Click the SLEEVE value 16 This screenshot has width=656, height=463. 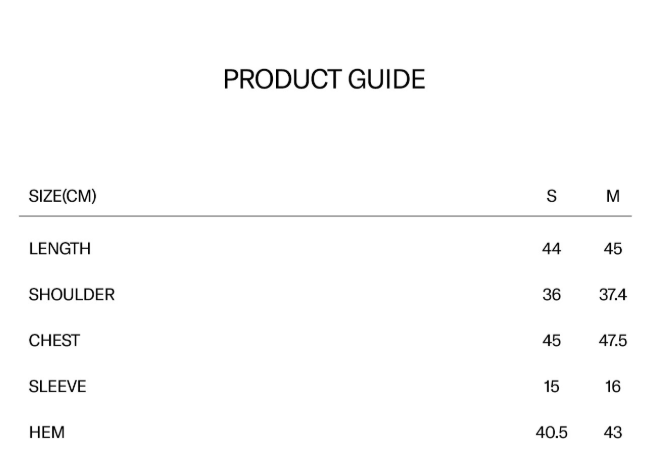click(613, 387)
